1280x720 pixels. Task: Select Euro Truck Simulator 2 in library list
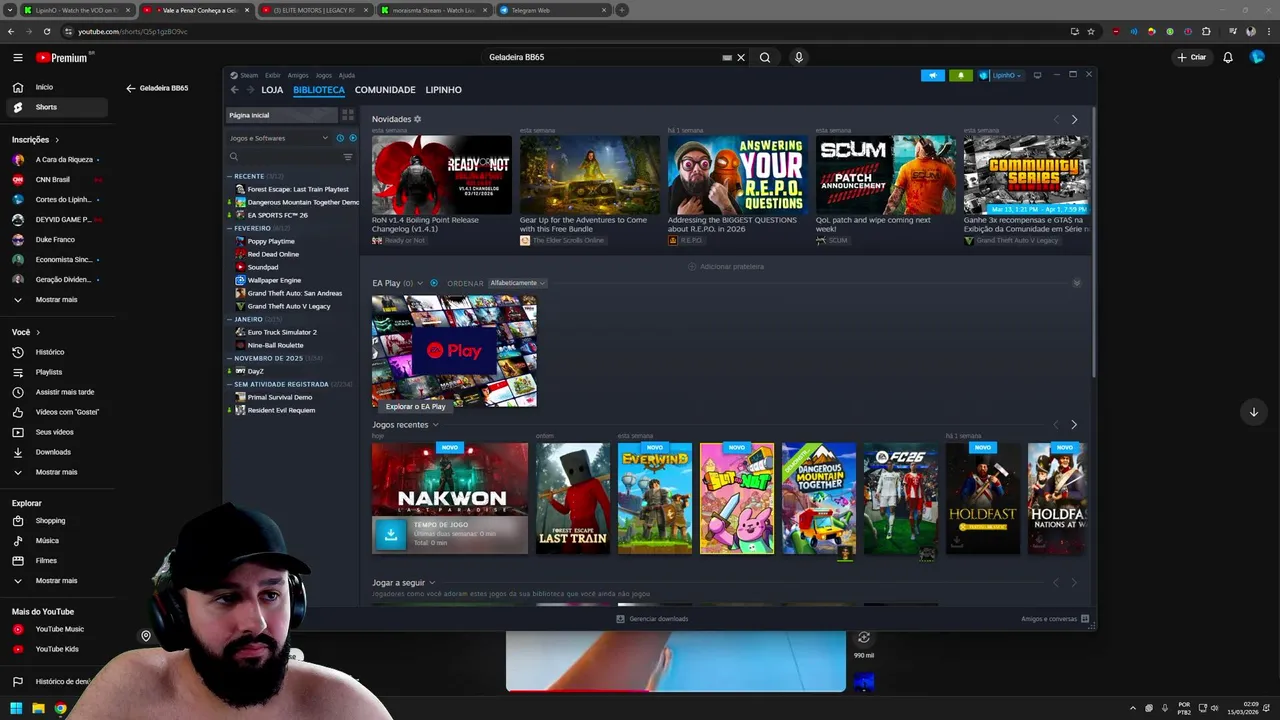click(x=282, y=332)
